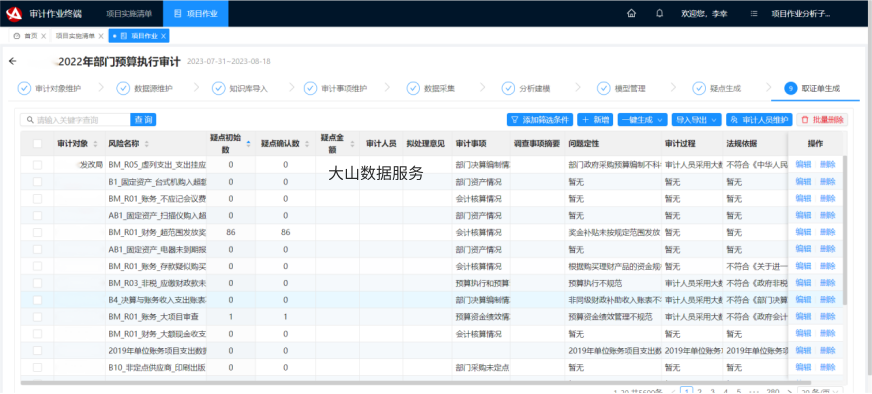Screen dimensions: 872x394
Task: Expand the 一键生成 dropdown
Action: 642,120
